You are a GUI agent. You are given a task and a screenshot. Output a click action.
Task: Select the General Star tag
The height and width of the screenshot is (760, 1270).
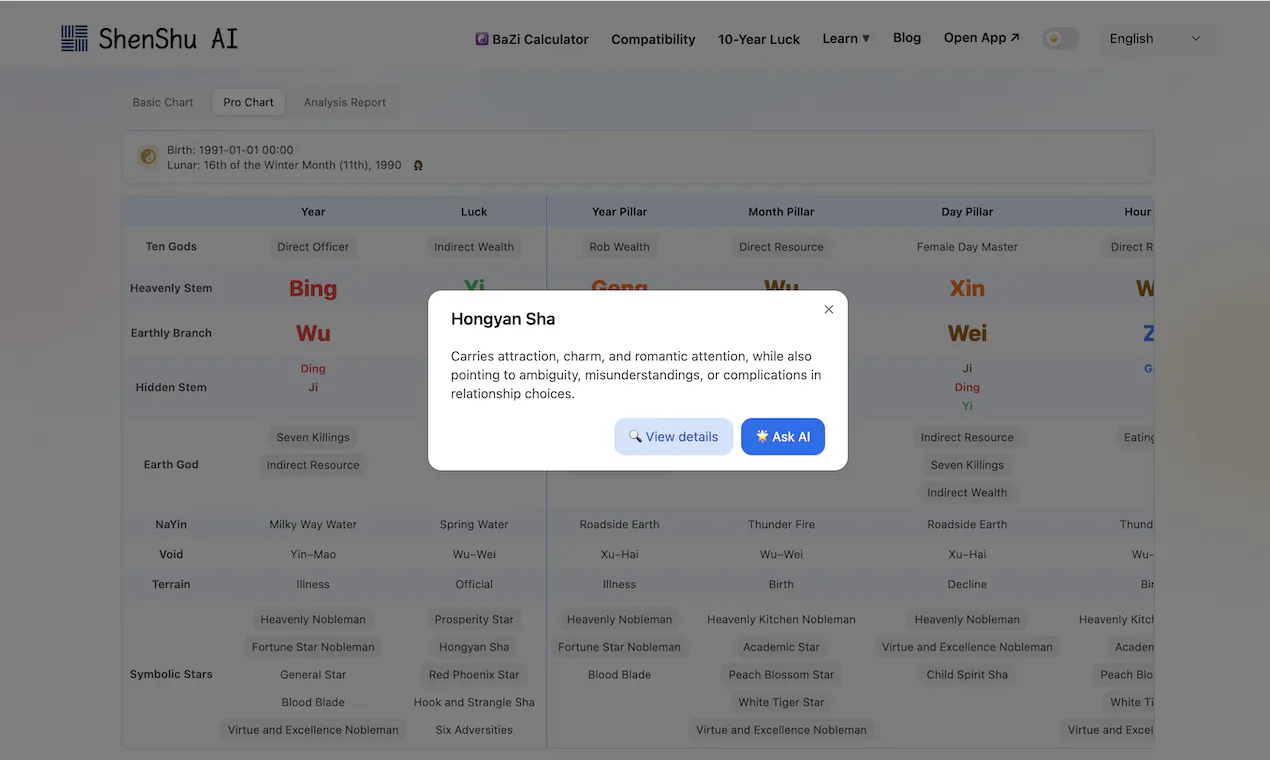point(313,674)
